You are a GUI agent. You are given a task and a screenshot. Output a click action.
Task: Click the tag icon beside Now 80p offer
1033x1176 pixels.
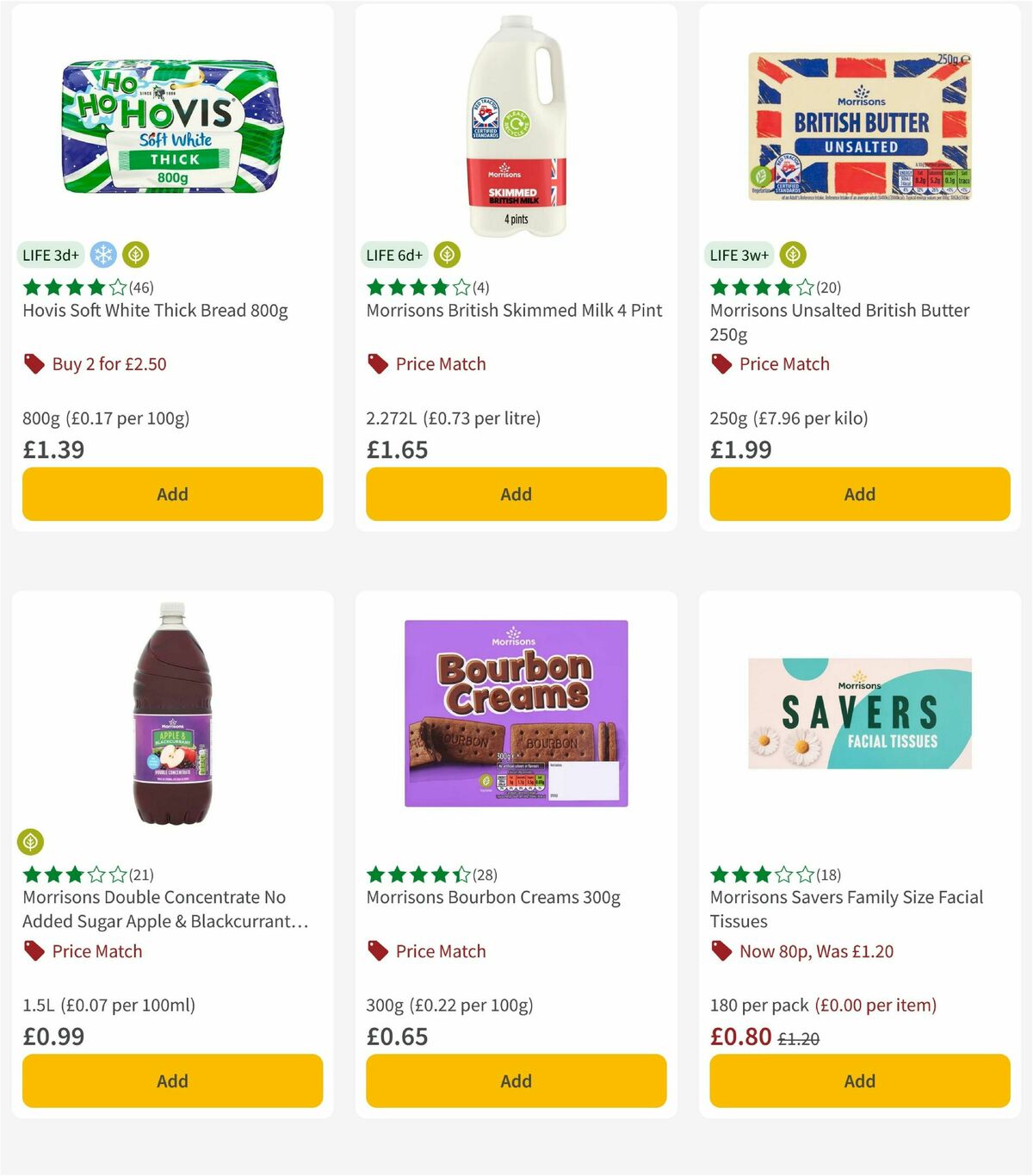click(721, 951)
